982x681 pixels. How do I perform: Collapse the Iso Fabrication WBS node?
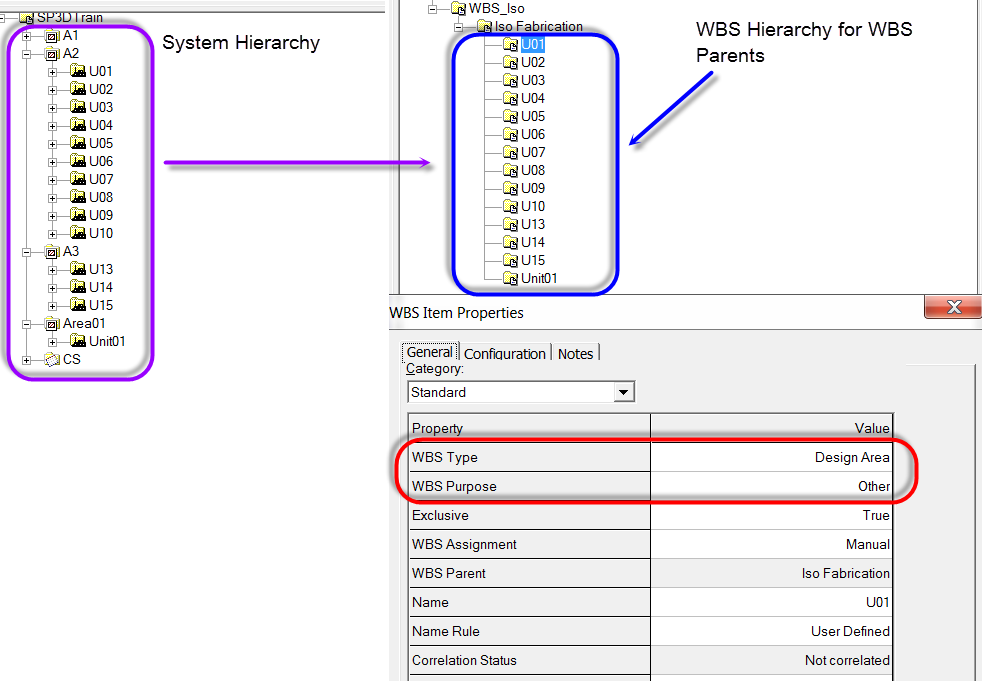(458, 28)
